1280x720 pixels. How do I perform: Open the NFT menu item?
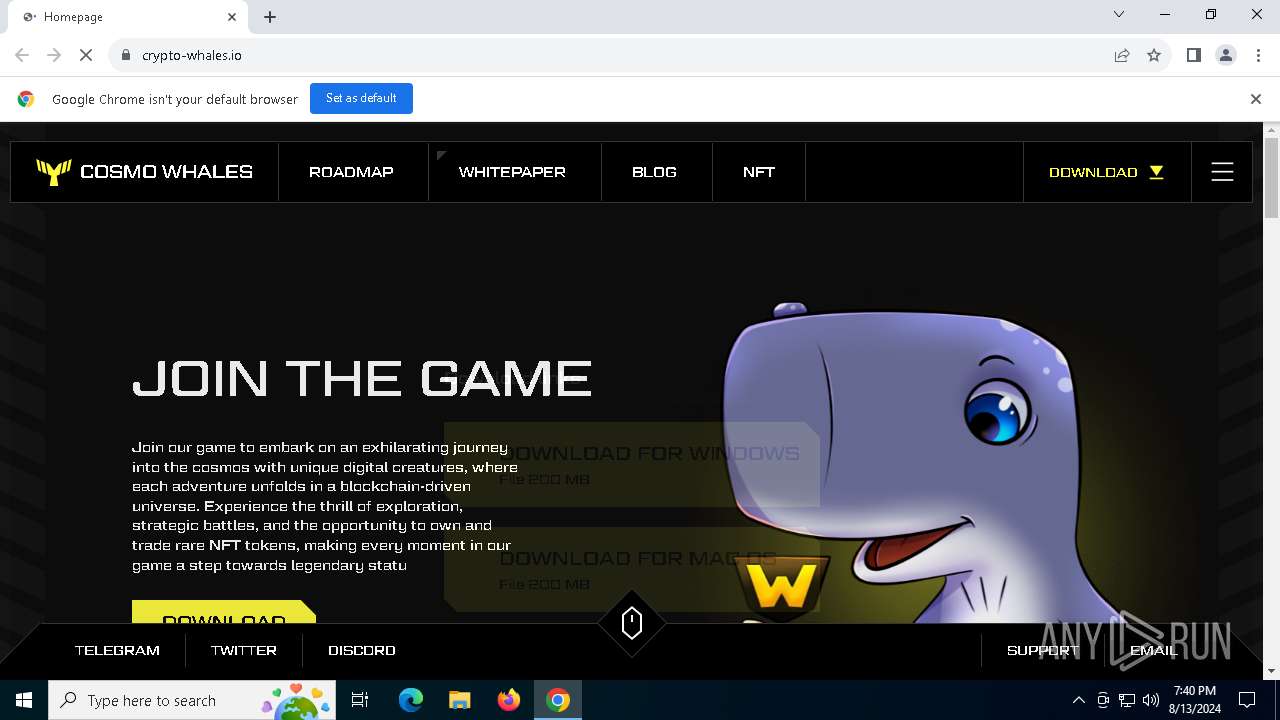click(759, 172)
